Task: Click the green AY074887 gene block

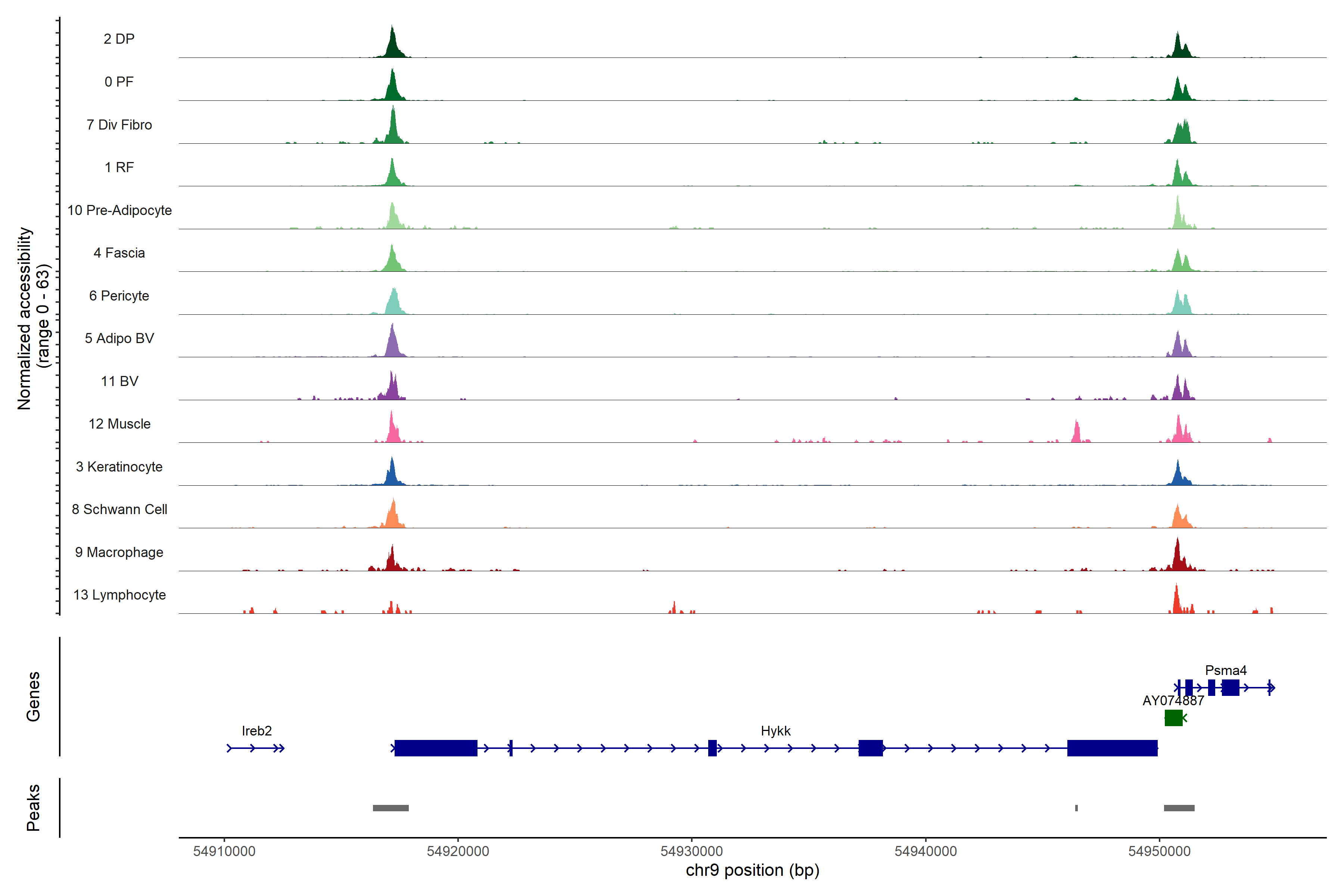Action: [x=1173, y=718]
